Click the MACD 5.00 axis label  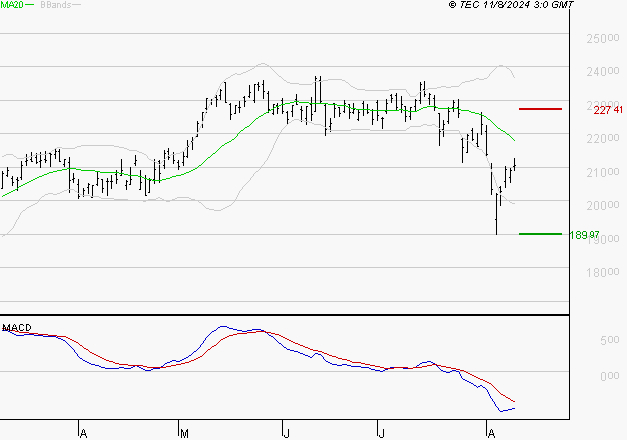tap(609, 340)
